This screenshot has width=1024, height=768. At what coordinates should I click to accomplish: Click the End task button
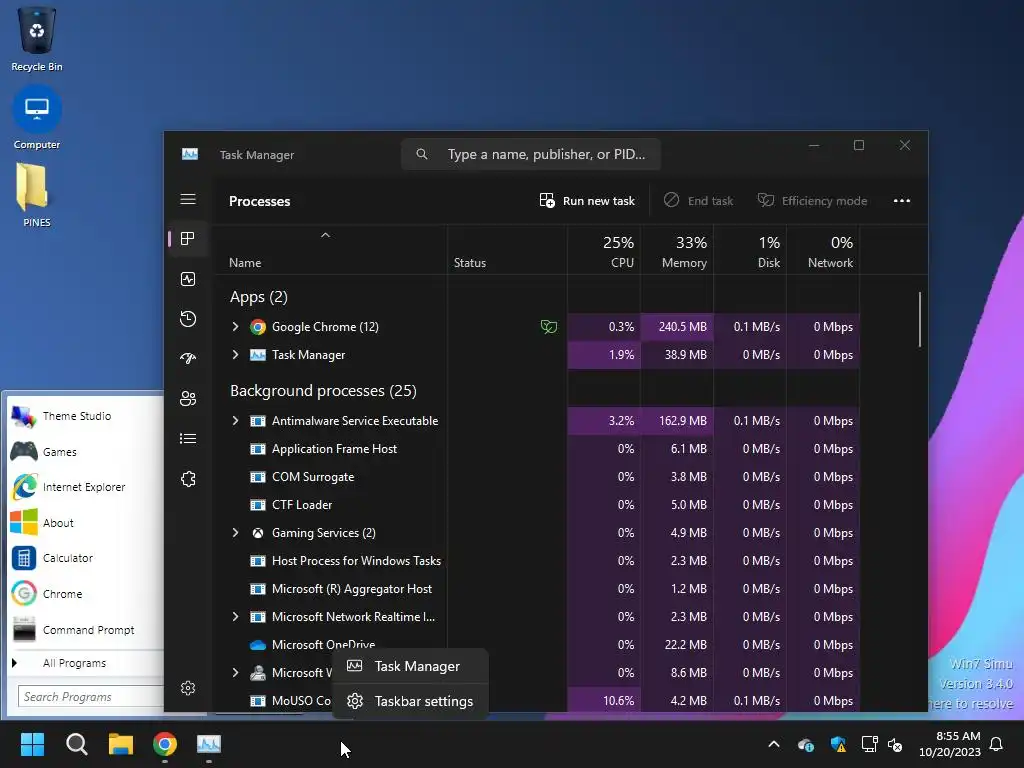698,200
